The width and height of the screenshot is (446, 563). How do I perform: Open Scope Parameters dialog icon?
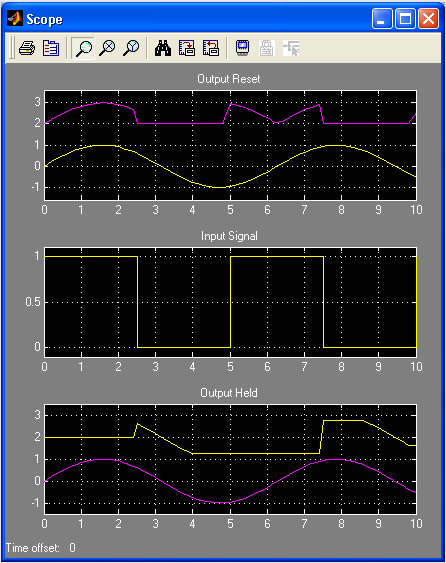(x=51, y=48)
